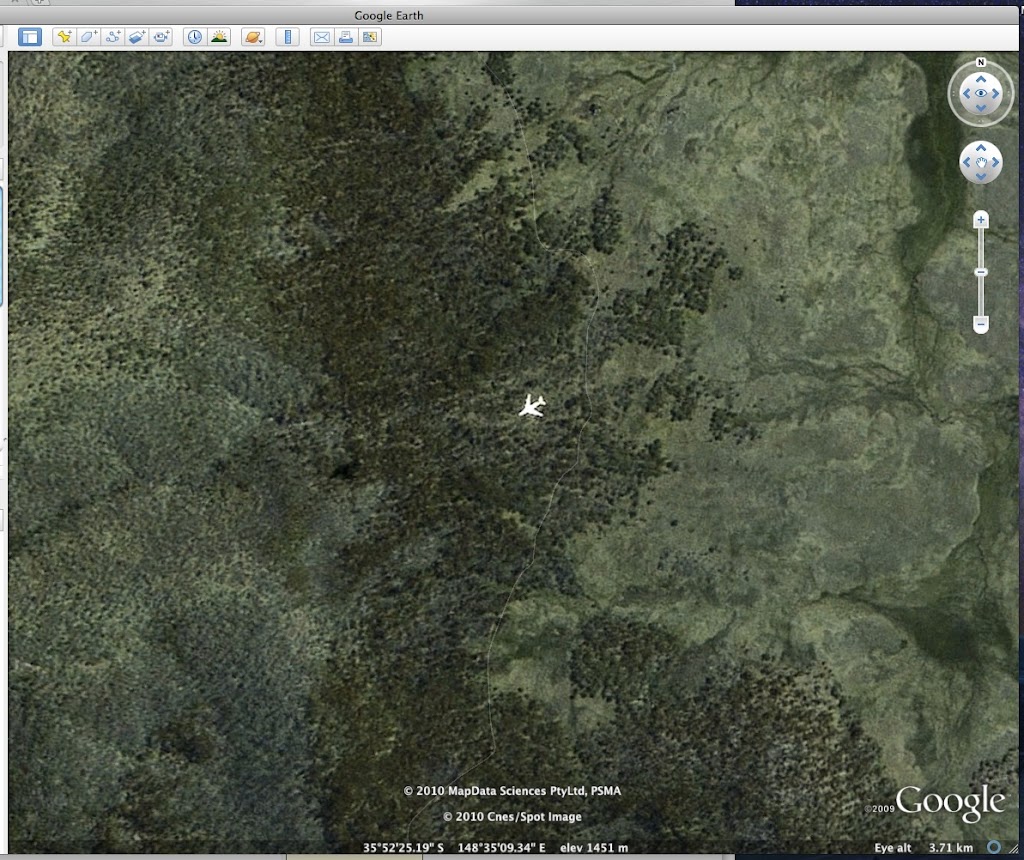
Task: Look right using the eye joystick arrow
Action: pos(995,93)
